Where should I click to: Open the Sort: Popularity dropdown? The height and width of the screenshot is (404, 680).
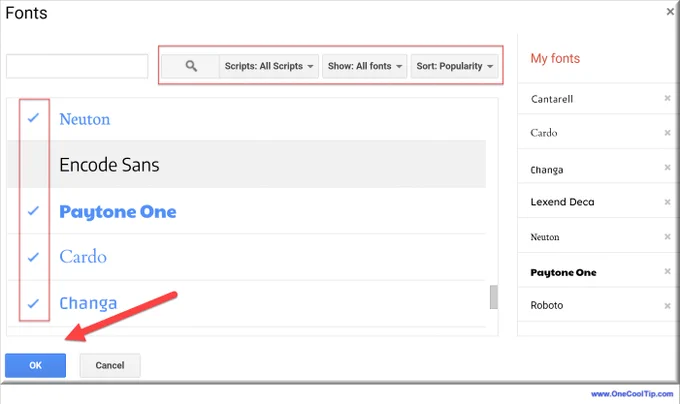pyautogui.click(x=454, y=66)
